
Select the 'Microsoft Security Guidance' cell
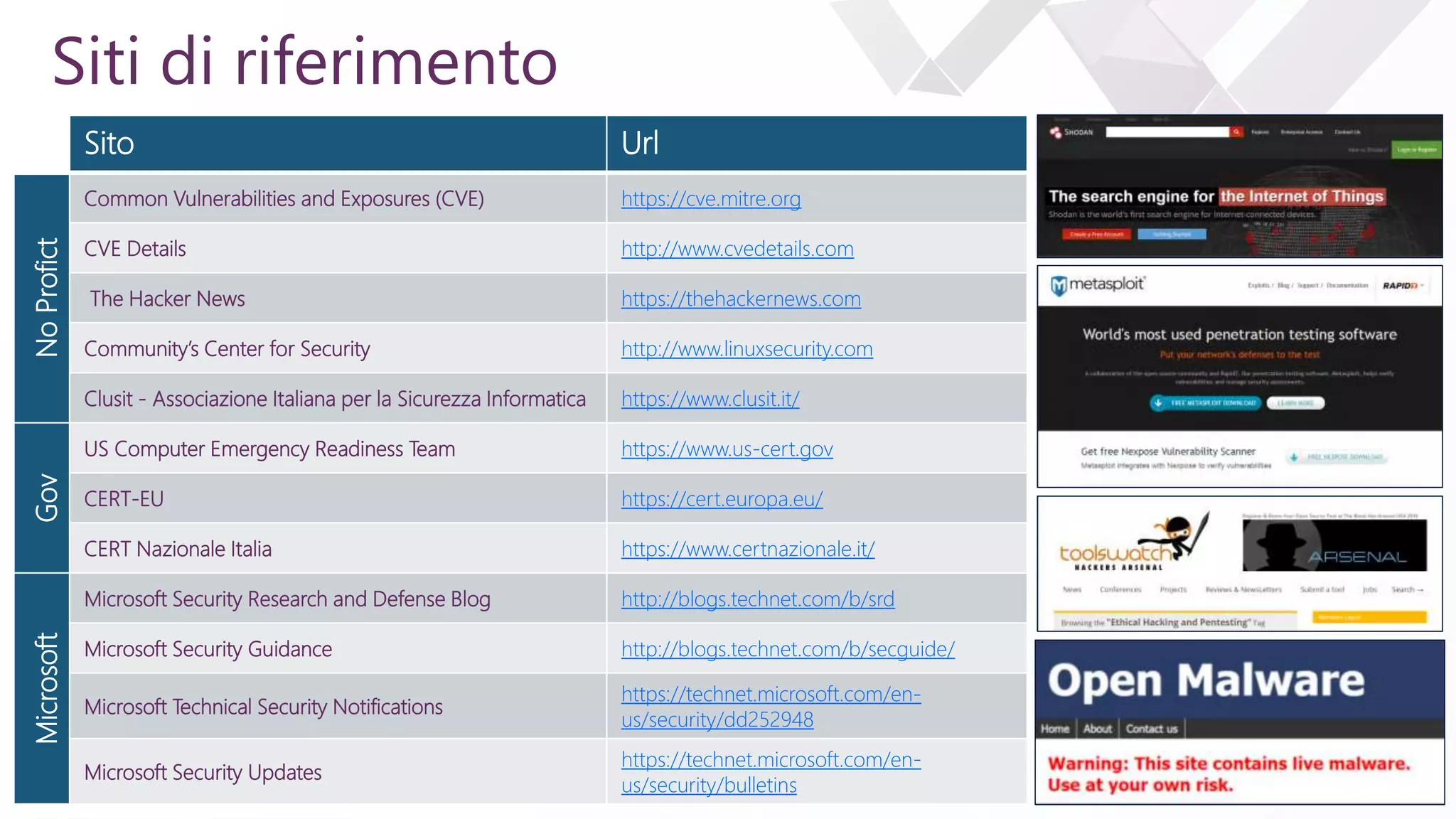[x=338, y=649]
